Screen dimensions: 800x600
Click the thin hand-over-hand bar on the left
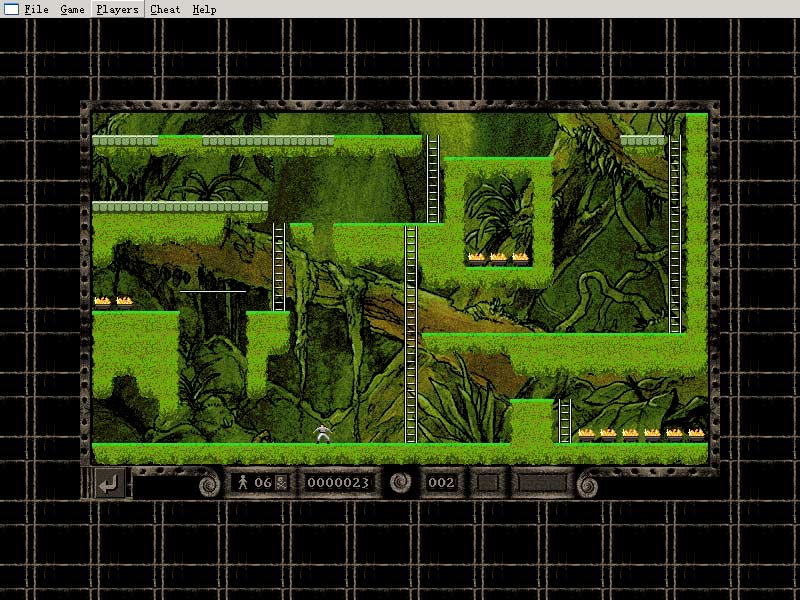[x=213, y=291]
